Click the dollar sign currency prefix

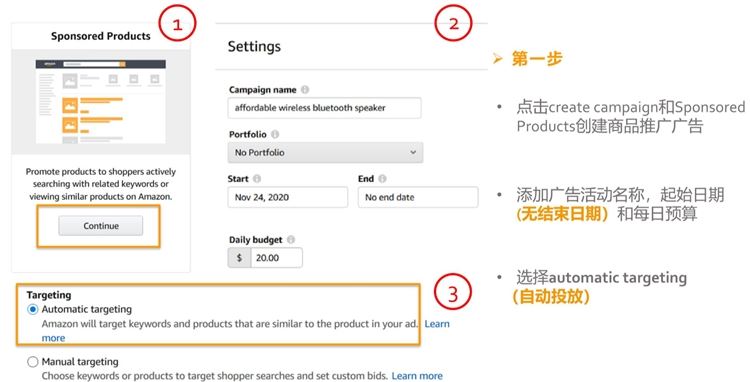(x=239, y=258)
